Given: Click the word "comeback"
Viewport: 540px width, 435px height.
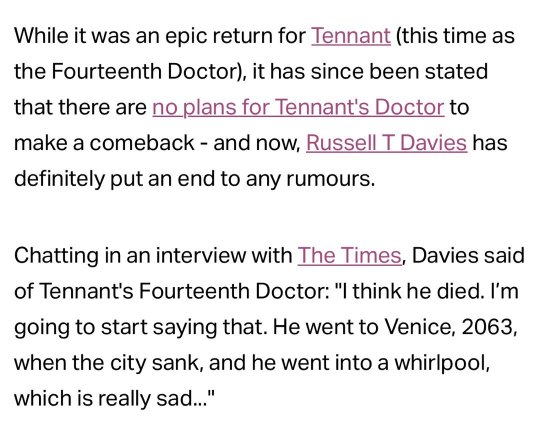Looking at the screenshot, I should click(142, 143).
